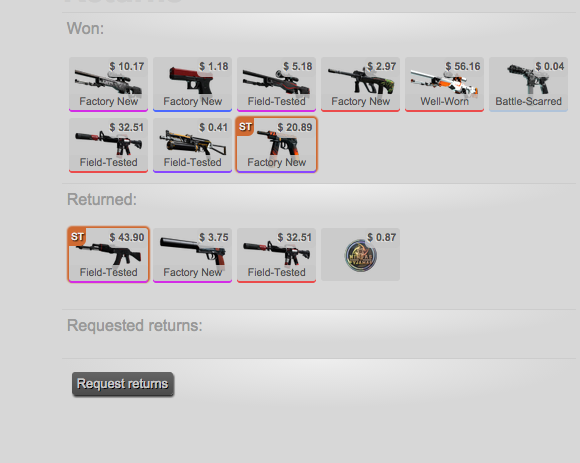Image resolution: width=580 pixels, height=463 pixels.
Task: Click the Request returns button
Action: 123,384
